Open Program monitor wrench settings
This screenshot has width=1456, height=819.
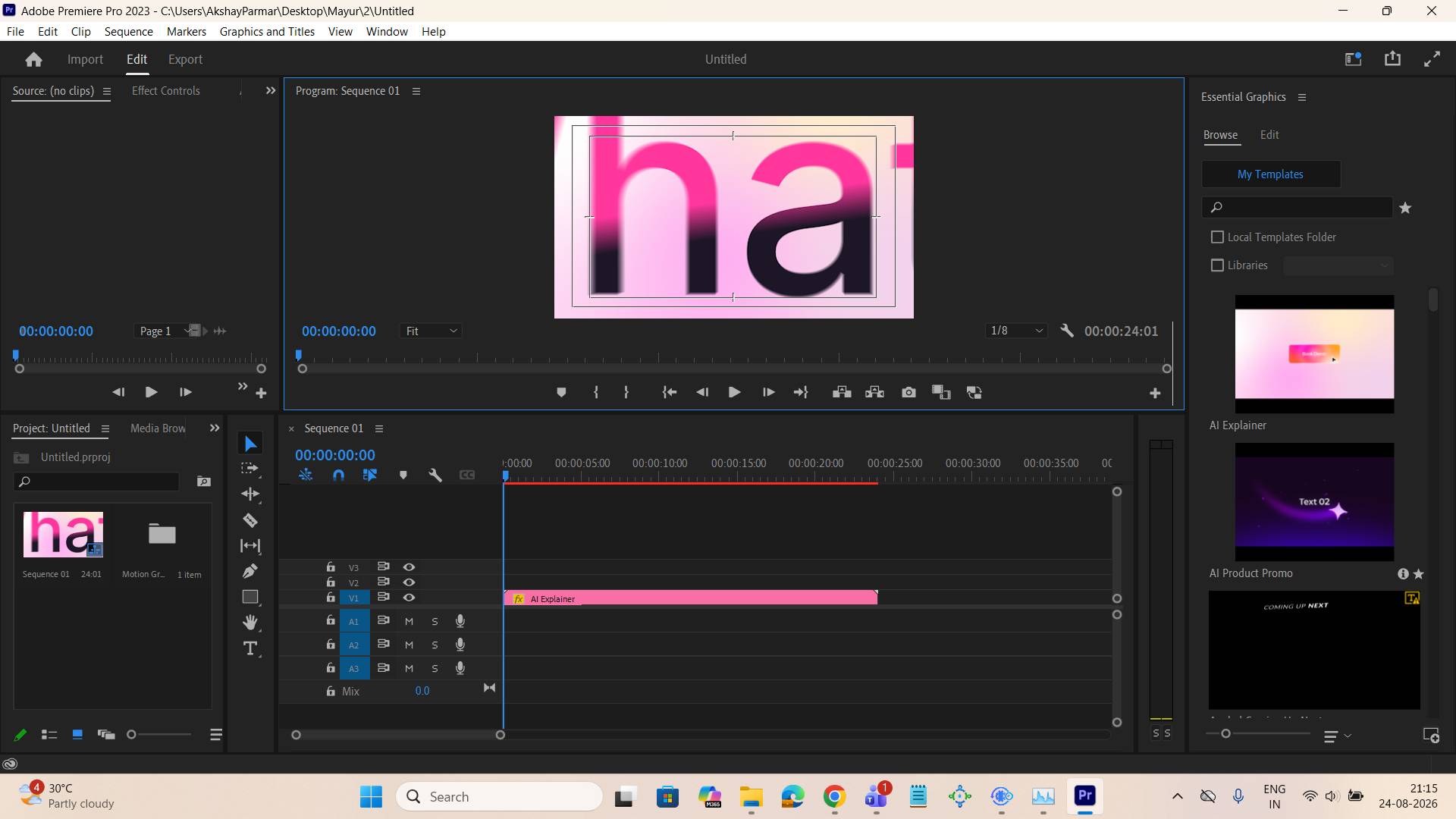point(1067,331)
